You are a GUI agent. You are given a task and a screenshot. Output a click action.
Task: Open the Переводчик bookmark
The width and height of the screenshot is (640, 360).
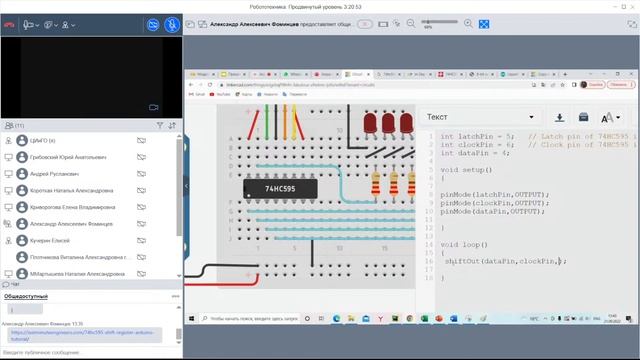point(295,94)
